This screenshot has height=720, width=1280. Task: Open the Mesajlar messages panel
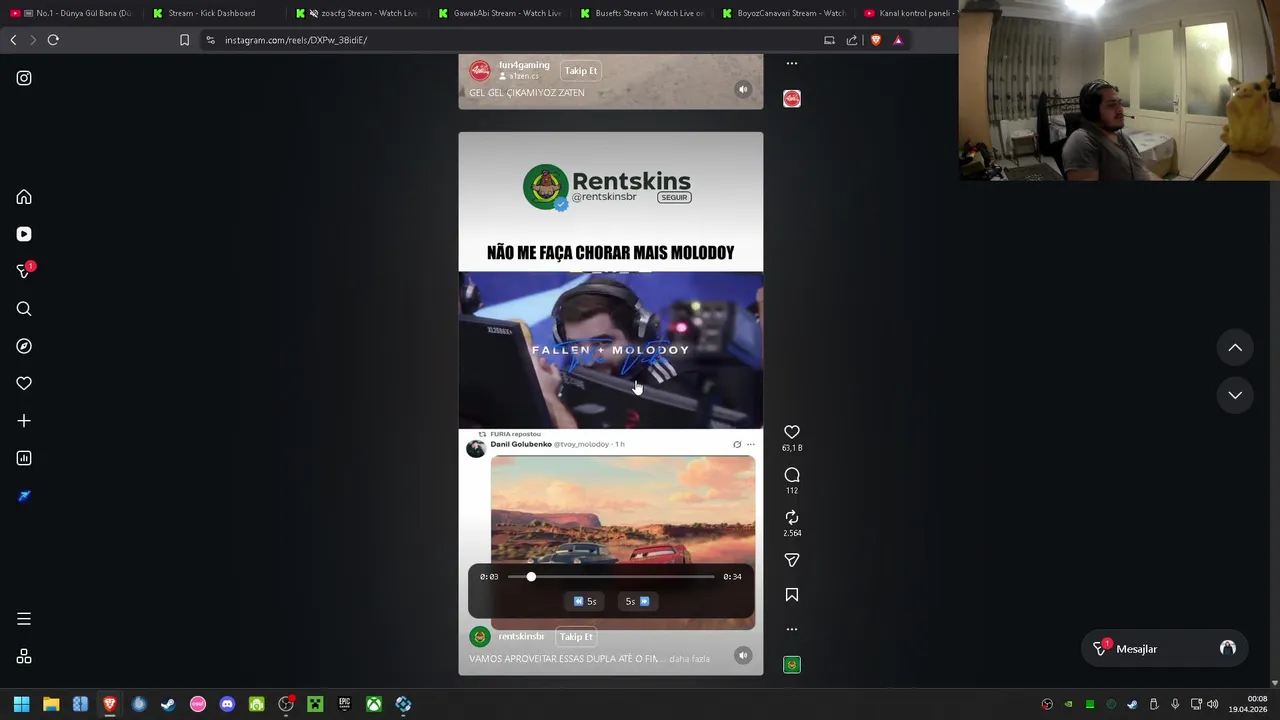pyautogui.click(x=1165, y=649)
